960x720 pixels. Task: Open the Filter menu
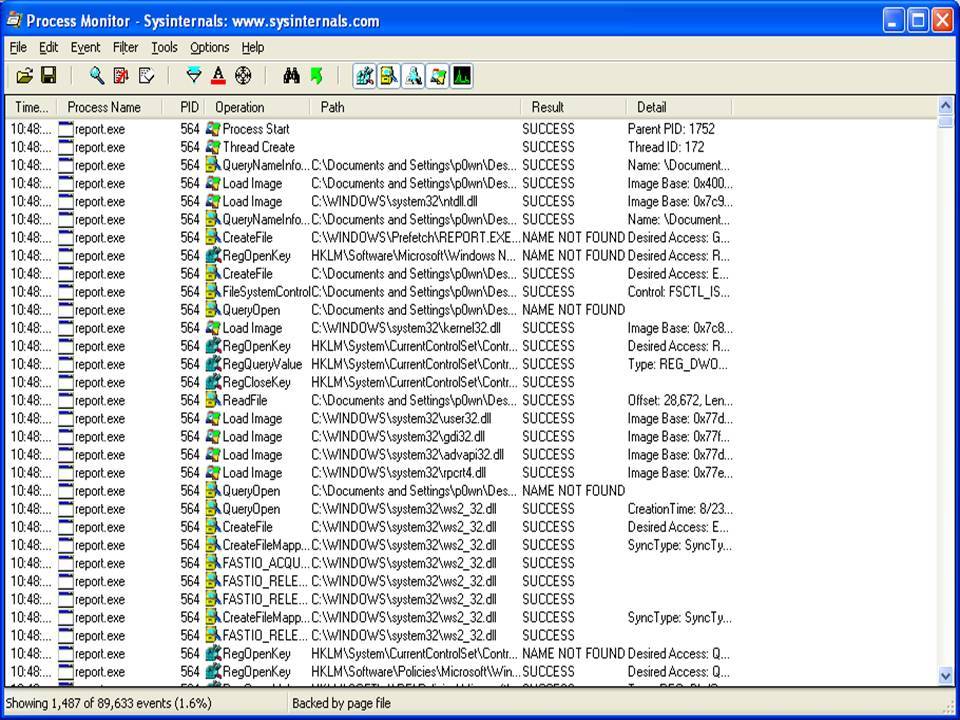pyautogui.click(x=126, y=47)
